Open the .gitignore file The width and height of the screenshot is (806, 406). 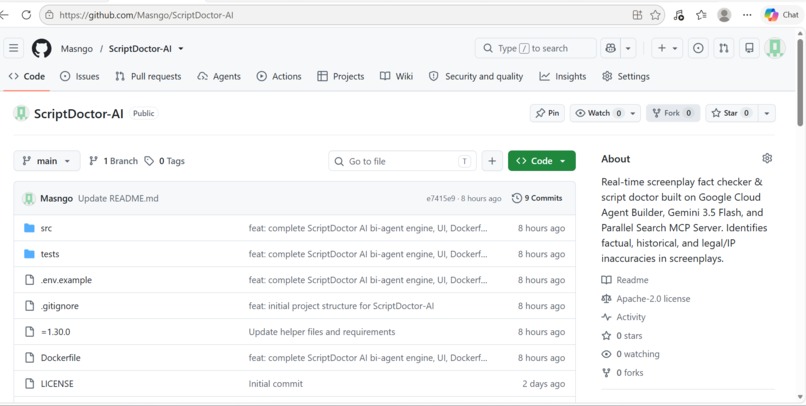point(60,306)
